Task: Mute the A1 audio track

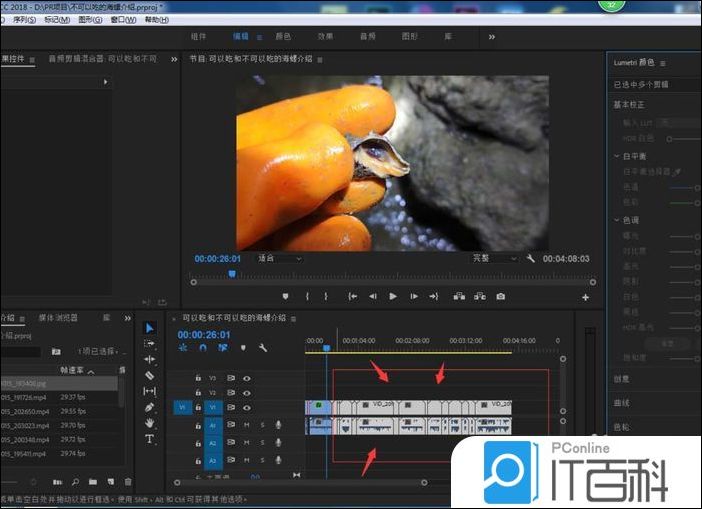Action: pos(247,425)
